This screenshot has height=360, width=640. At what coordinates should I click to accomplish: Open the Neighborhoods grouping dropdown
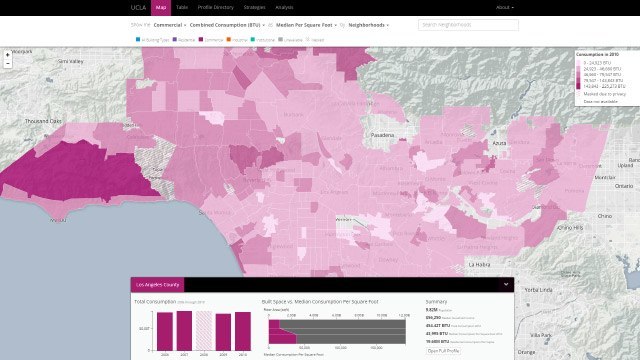click(x=369, y=25)
